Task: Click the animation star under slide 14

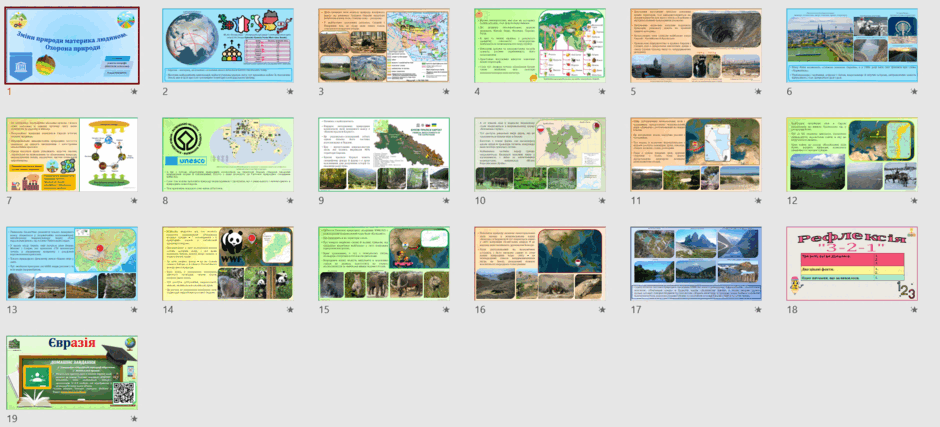Action: 290,310
